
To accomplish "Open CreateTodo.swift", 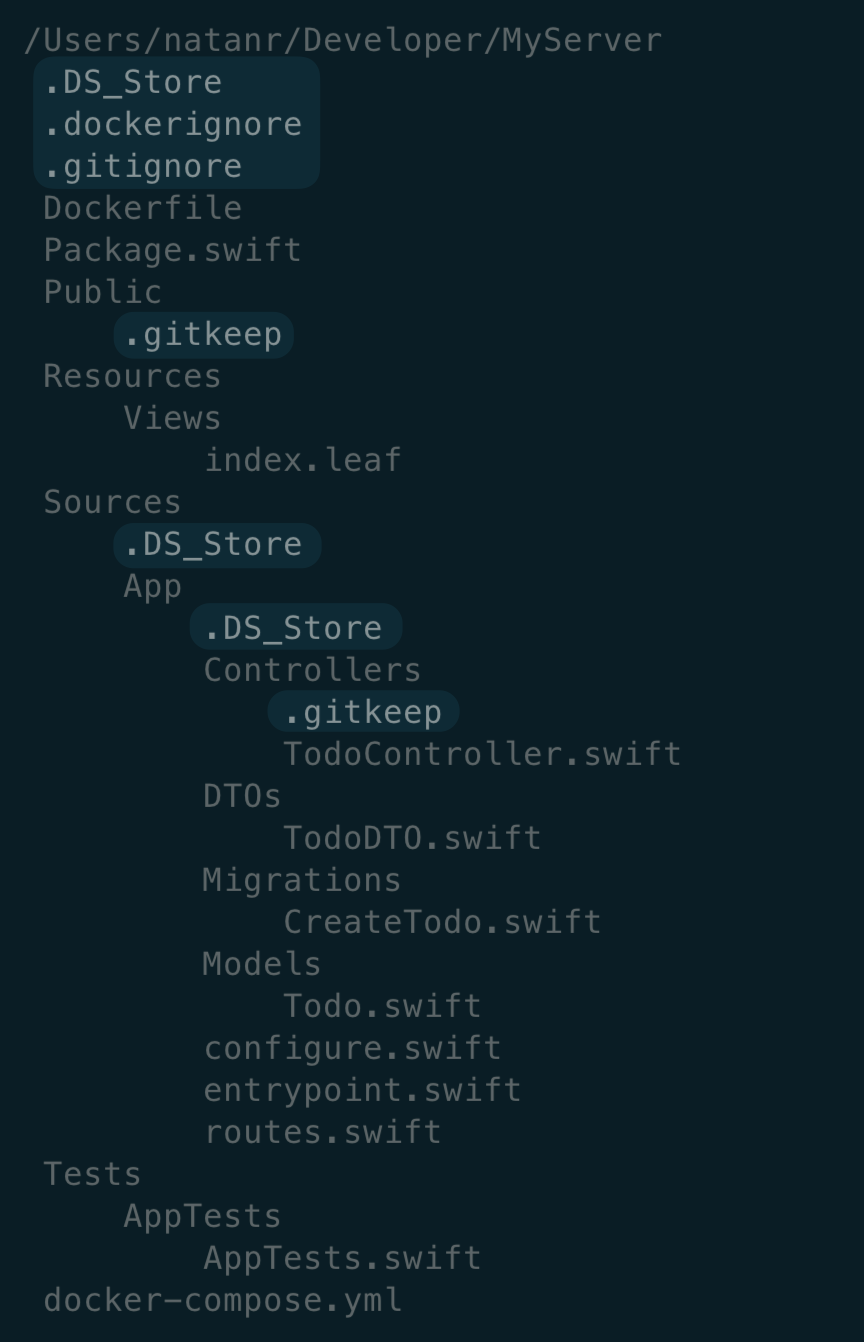I will click(442, 922).
